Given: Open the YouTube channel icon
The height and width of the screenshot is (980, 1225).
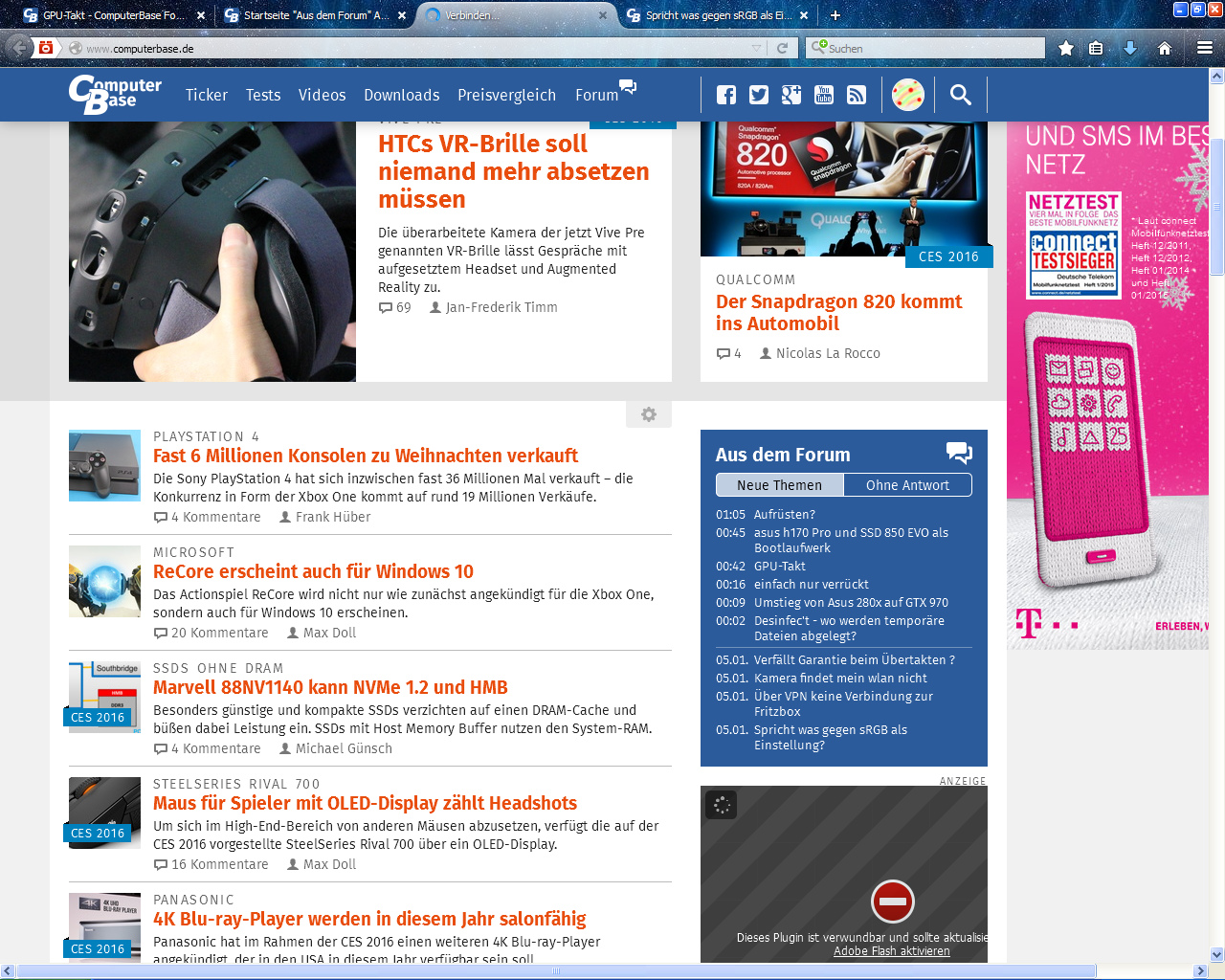Looking at the screenshot, I should click(824, 95).
